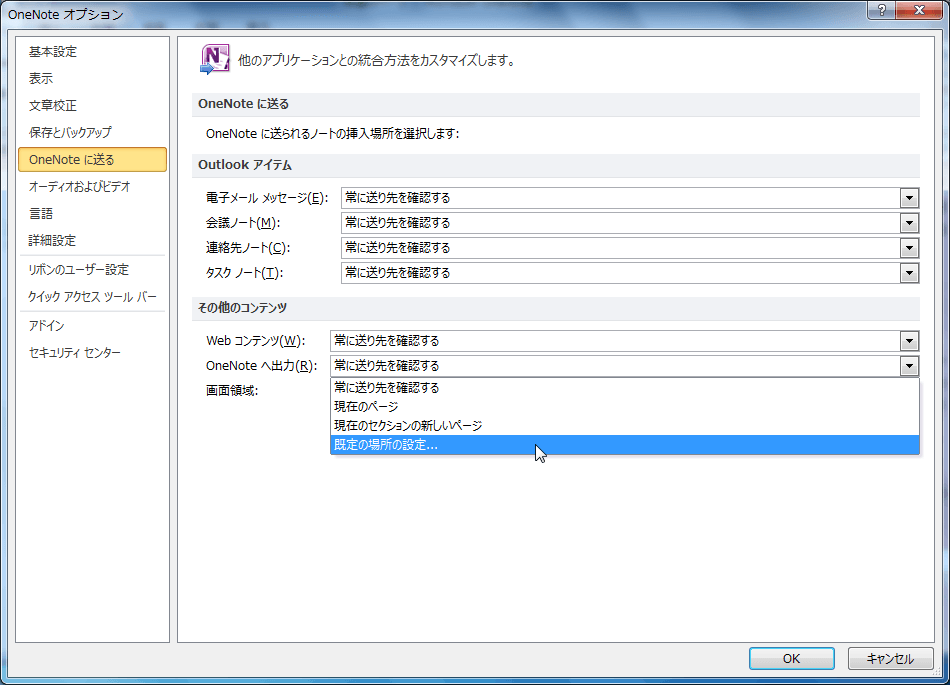Expand the Web コンテンツ dropdown arrow

point(909,341)
